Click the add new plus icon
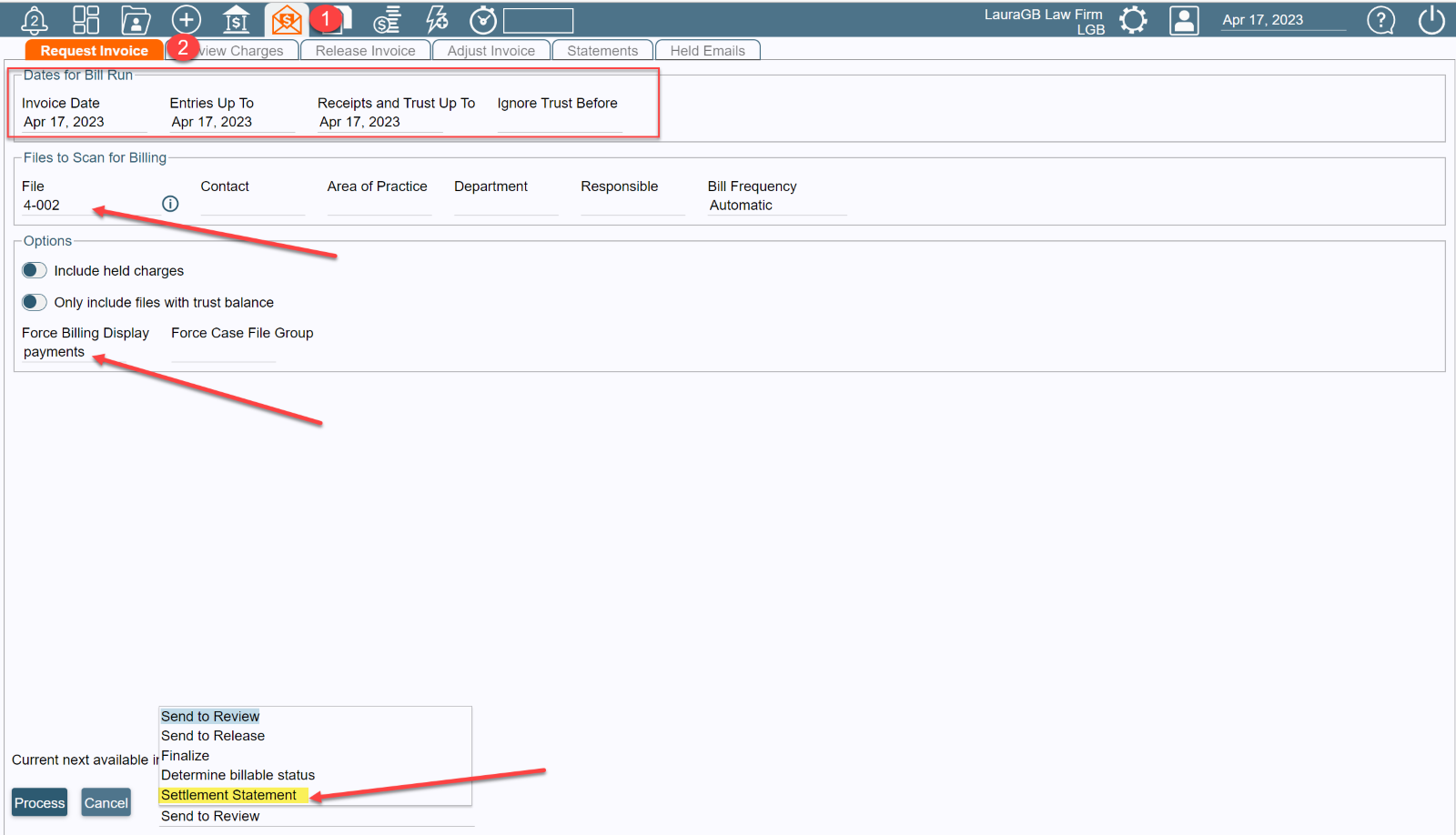Screen dimensions: 1456x835 click(187, 19)
